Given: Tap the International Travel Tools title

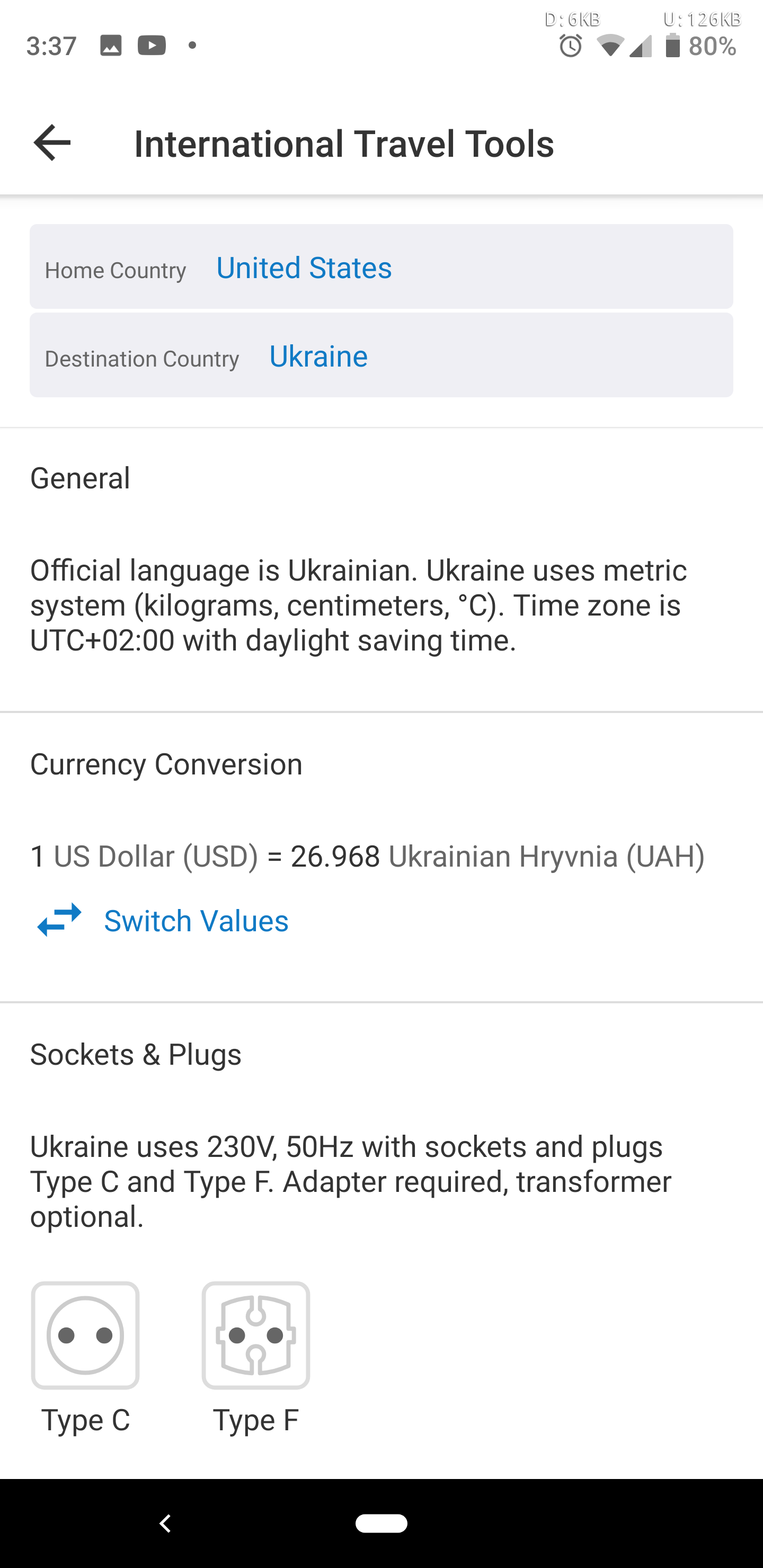Looking at the screenshot, I should click(x=344, y=144).
